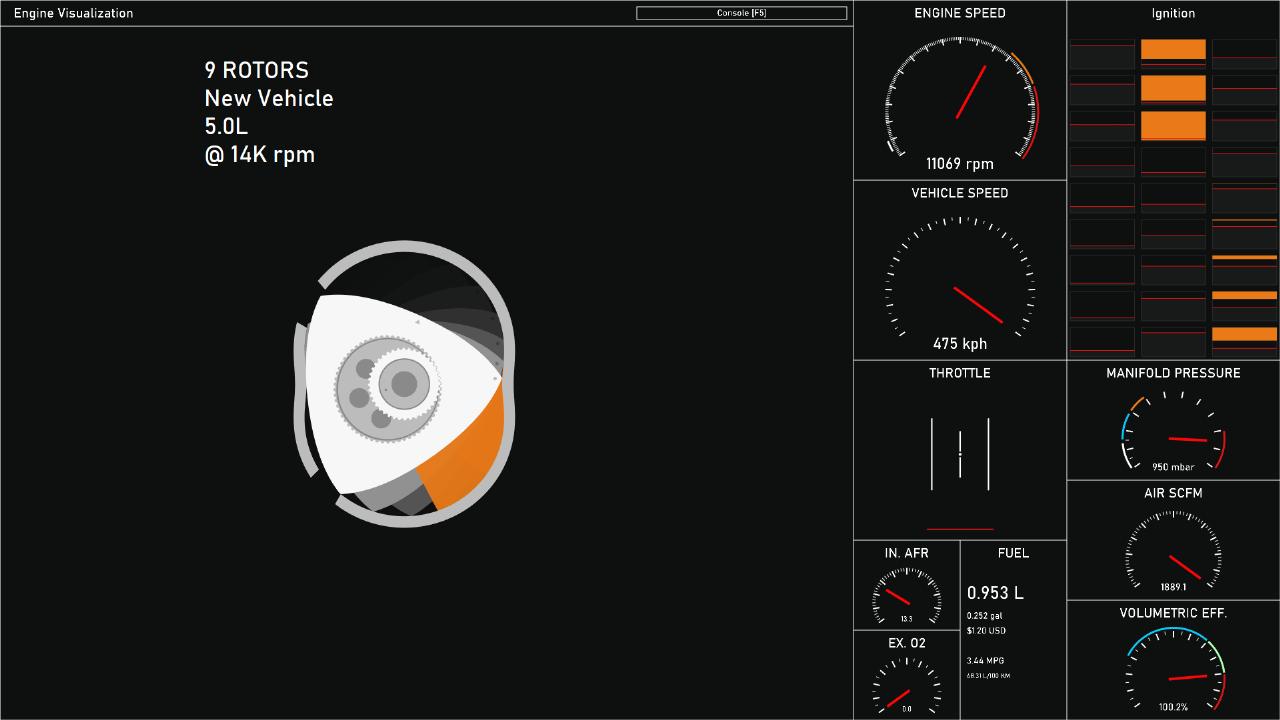Click the 5.0L displacement label

coord(226,126)
